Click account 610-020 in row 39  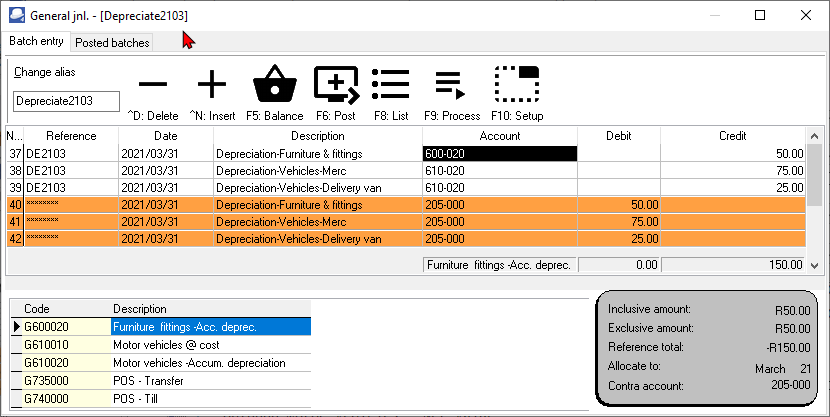(500, 188)
